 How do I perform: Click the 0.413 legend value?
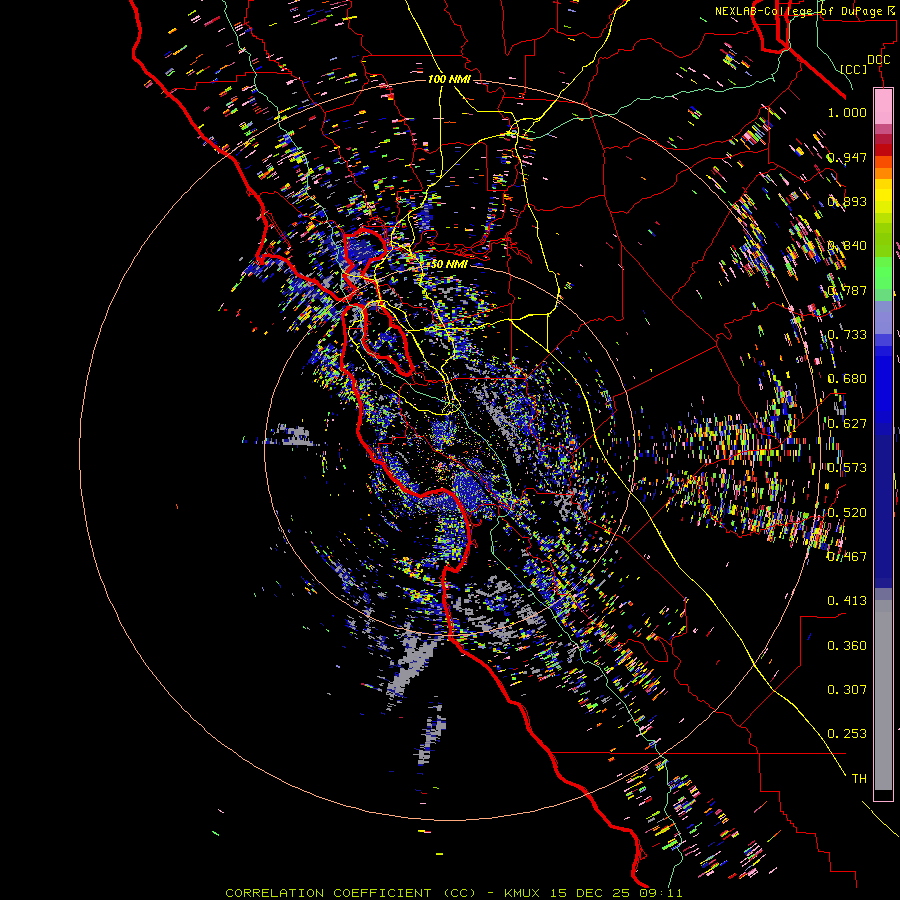point(847,600)
